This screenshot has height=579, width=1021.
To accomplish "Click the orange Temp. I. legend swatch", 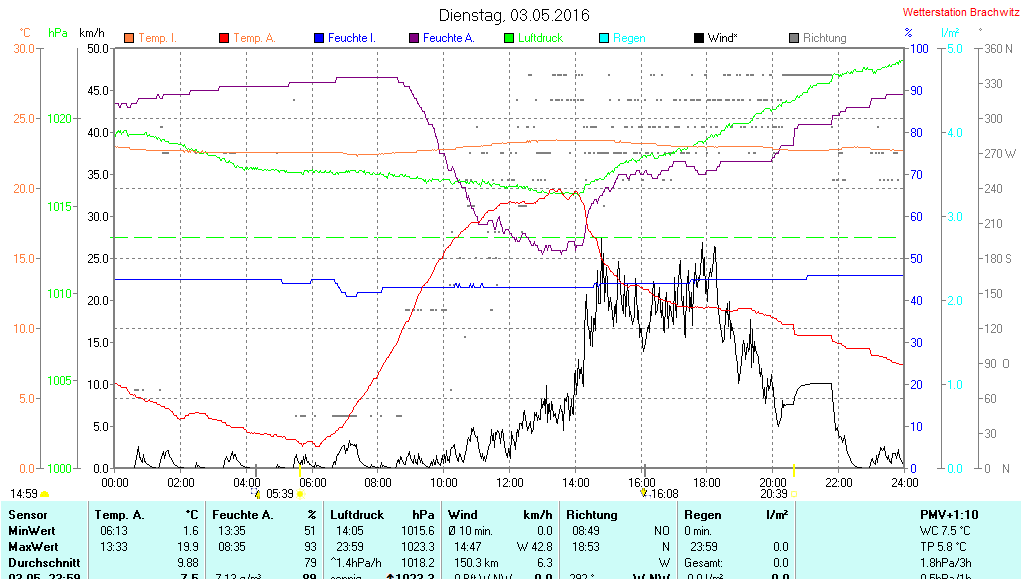I will point(128,39).
